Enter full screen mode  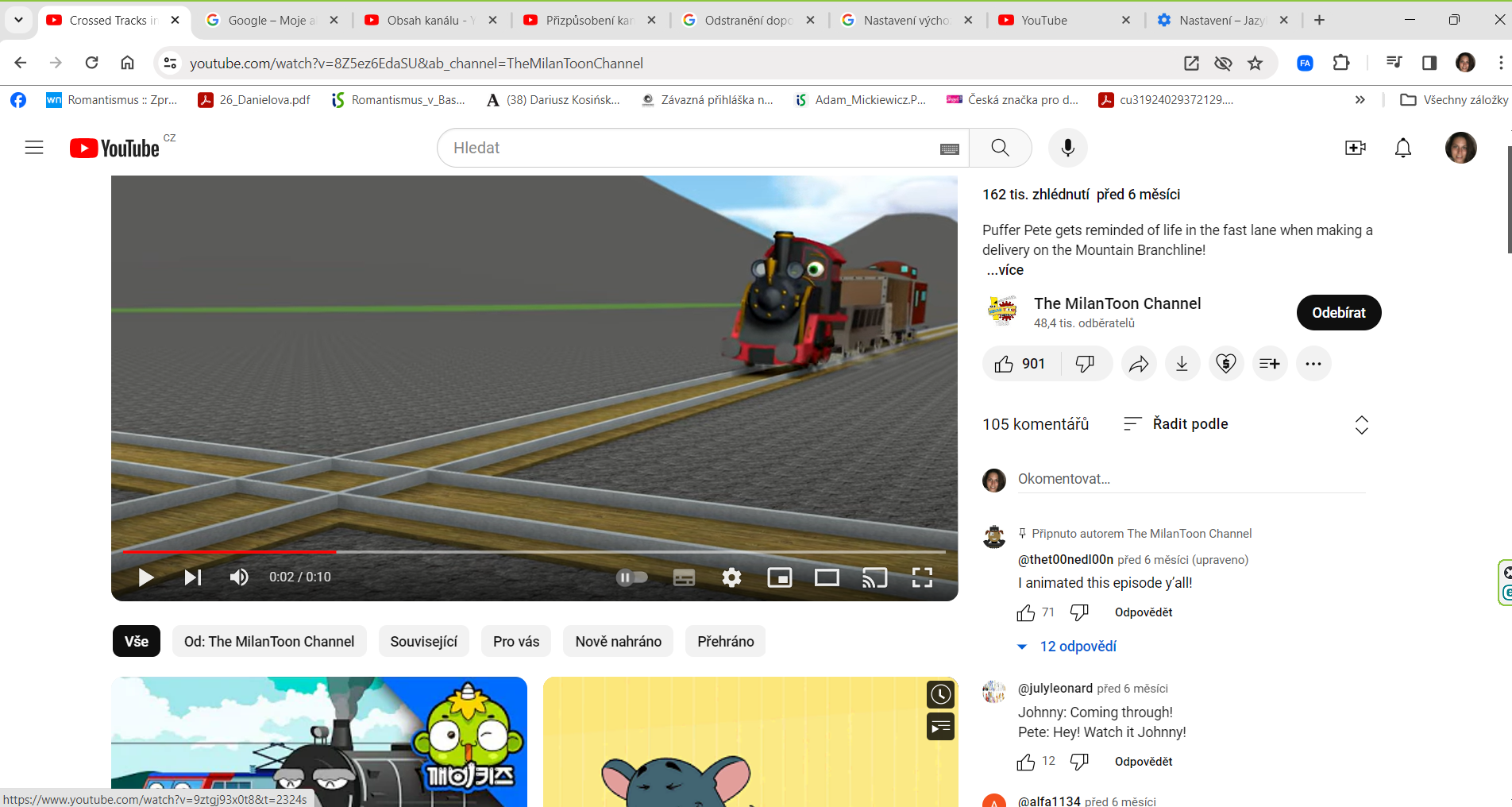click(922, 577)
